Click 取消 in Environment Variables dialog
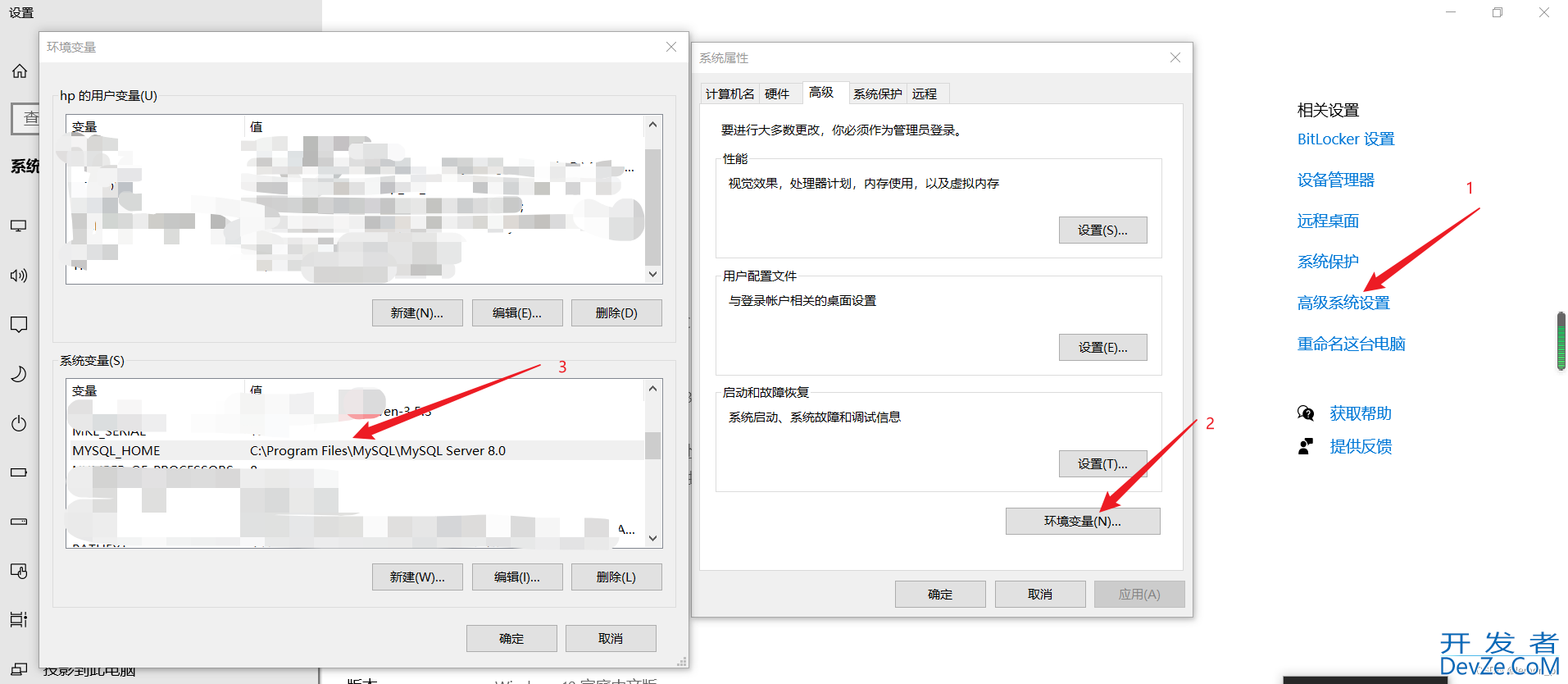The image size is (1568, 684). [x=611, y=639]
